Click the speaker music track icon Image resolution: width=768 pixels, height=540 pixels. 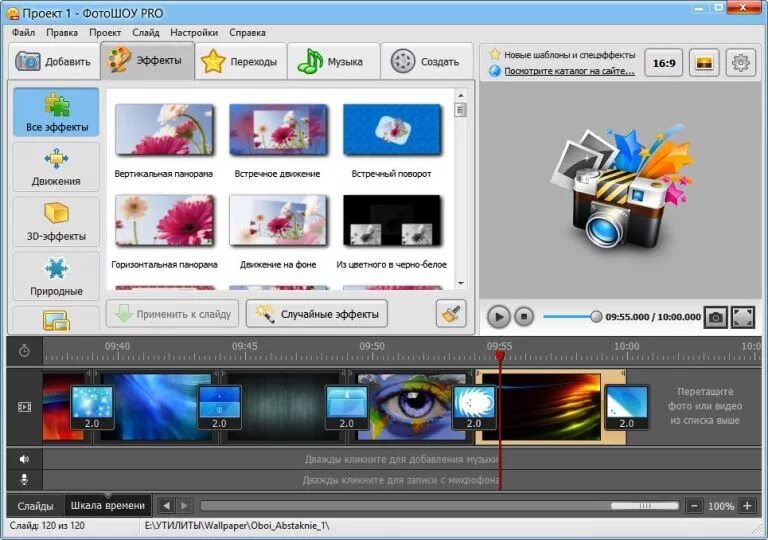[24, 459]
